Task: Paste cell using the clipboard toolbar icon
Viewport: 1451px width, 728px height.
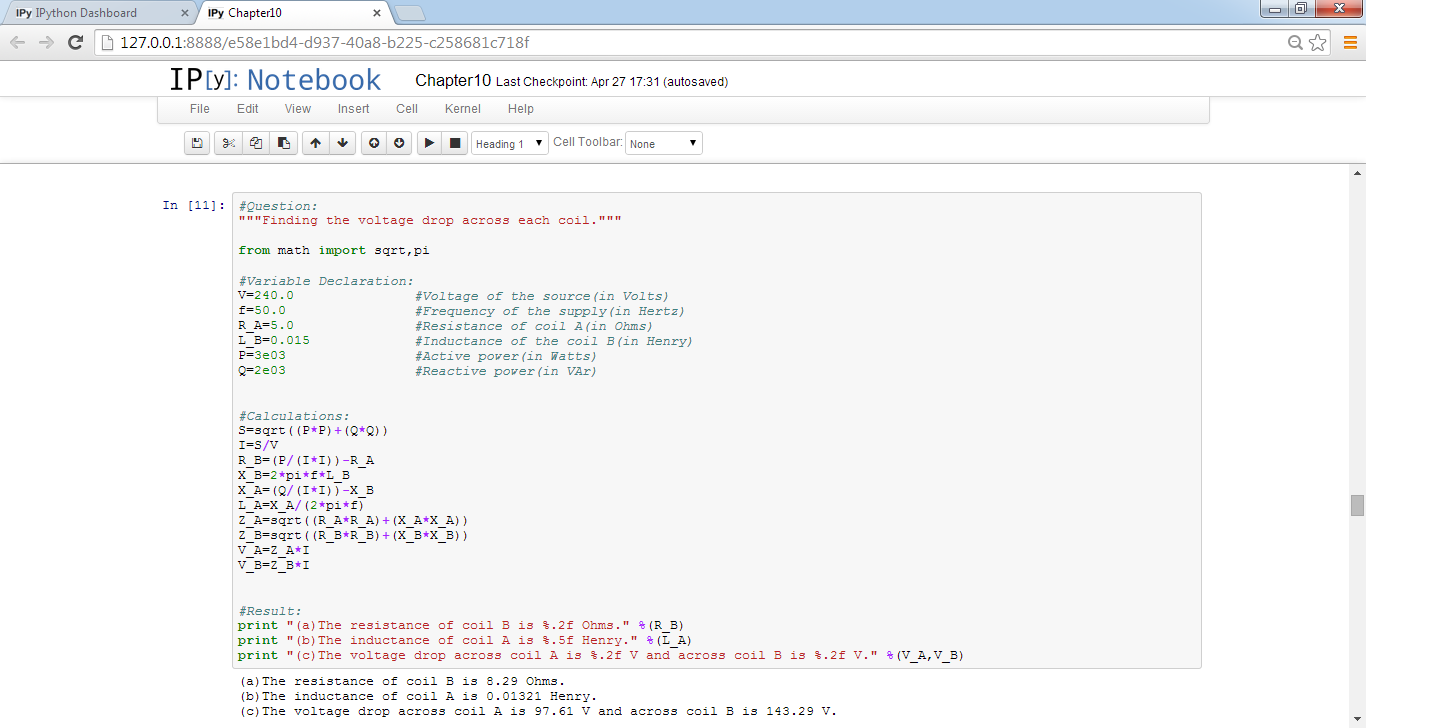Action: click(284, 143)
